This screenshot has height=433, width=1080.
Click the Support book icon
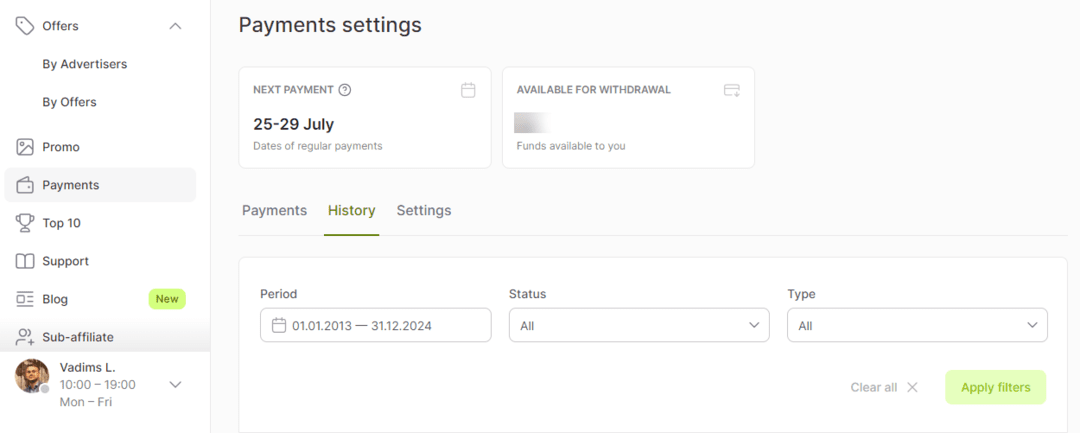tap(25, 261)
